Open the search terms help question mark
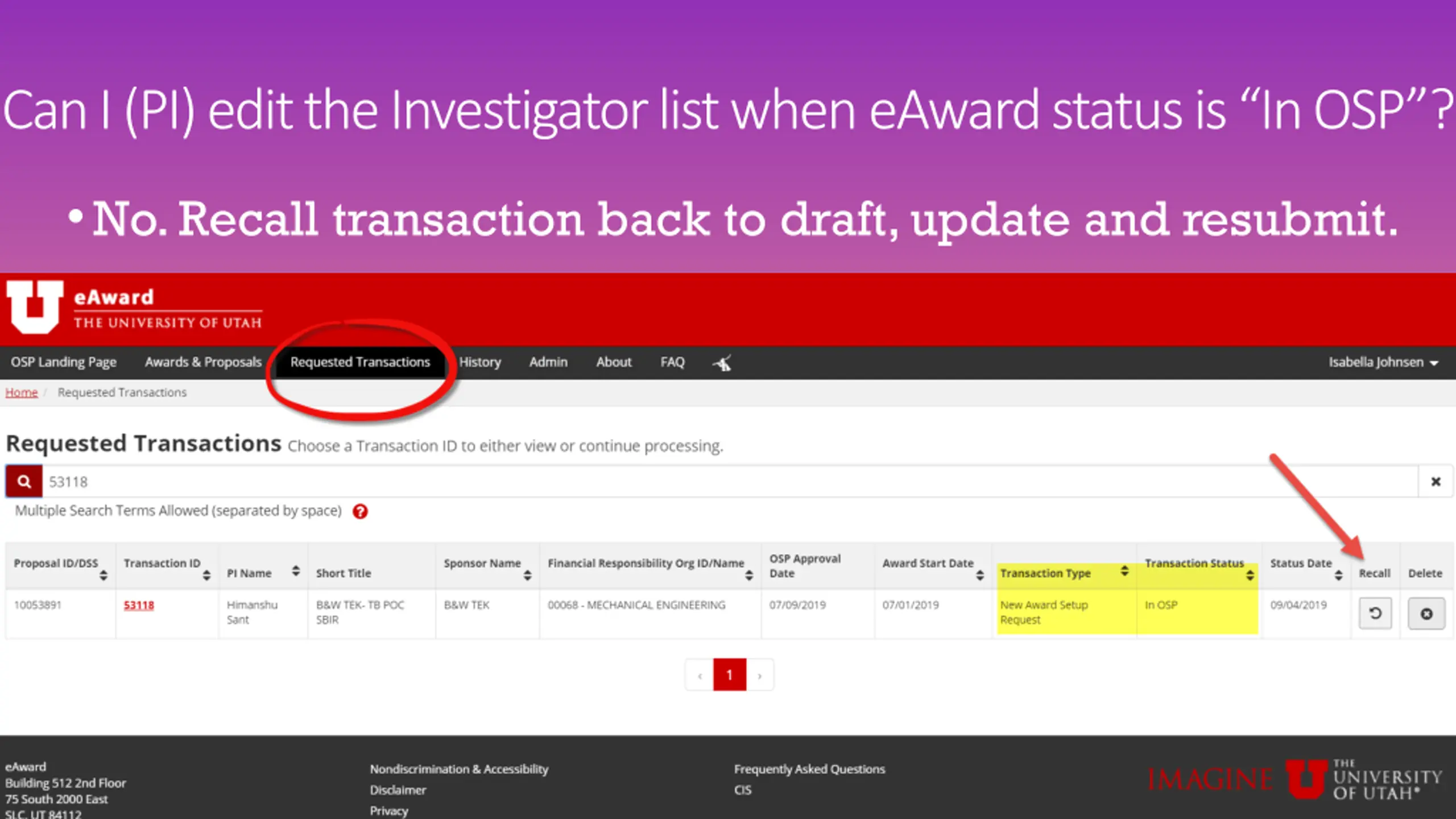The image size is (1456, 819). pos(360,511)
